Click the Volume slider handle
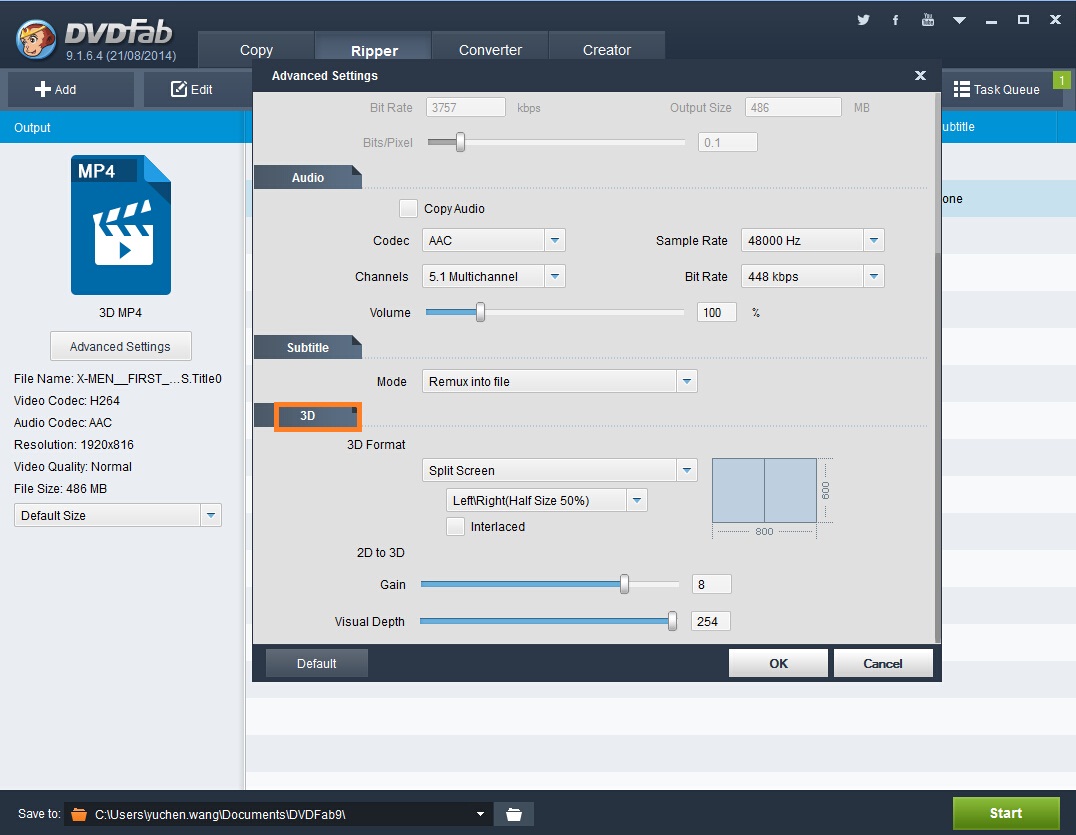The height and width of the screenshot is (835, 1076). coord(480,312)
